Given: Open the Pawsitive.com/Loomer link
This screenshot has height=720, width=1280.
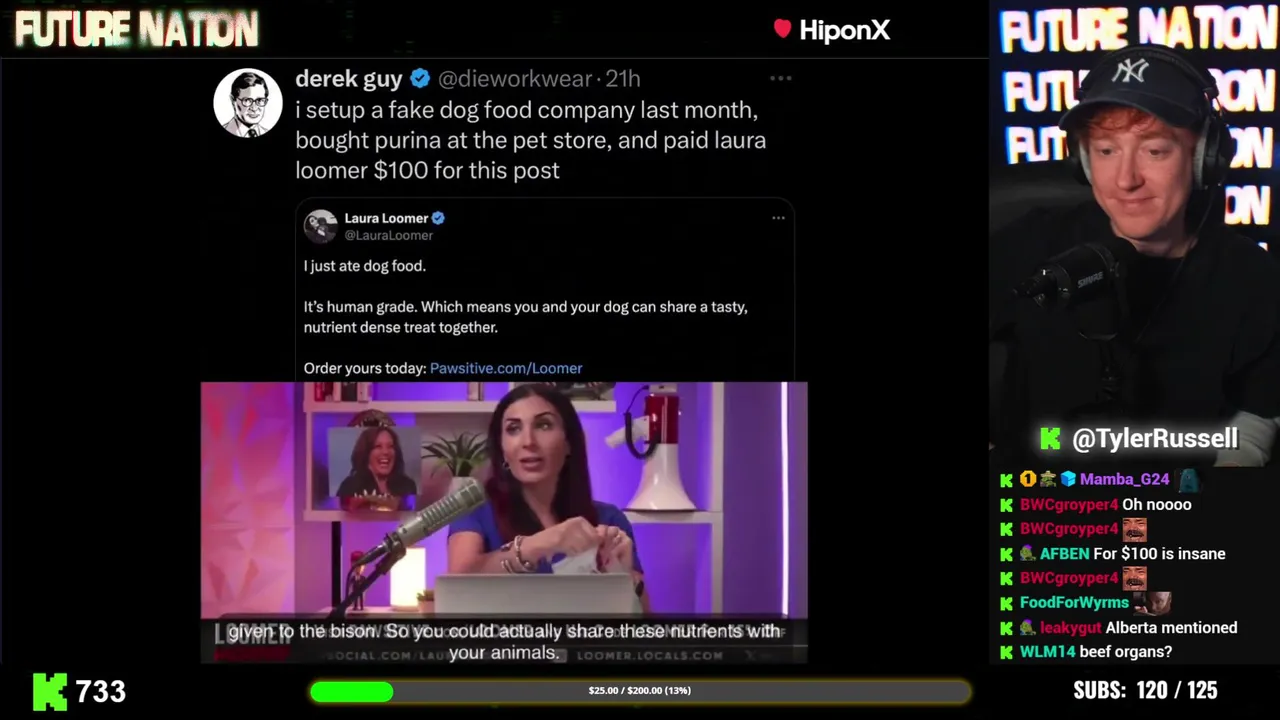Looking at the screenshot, I should [x=506, y=368].
